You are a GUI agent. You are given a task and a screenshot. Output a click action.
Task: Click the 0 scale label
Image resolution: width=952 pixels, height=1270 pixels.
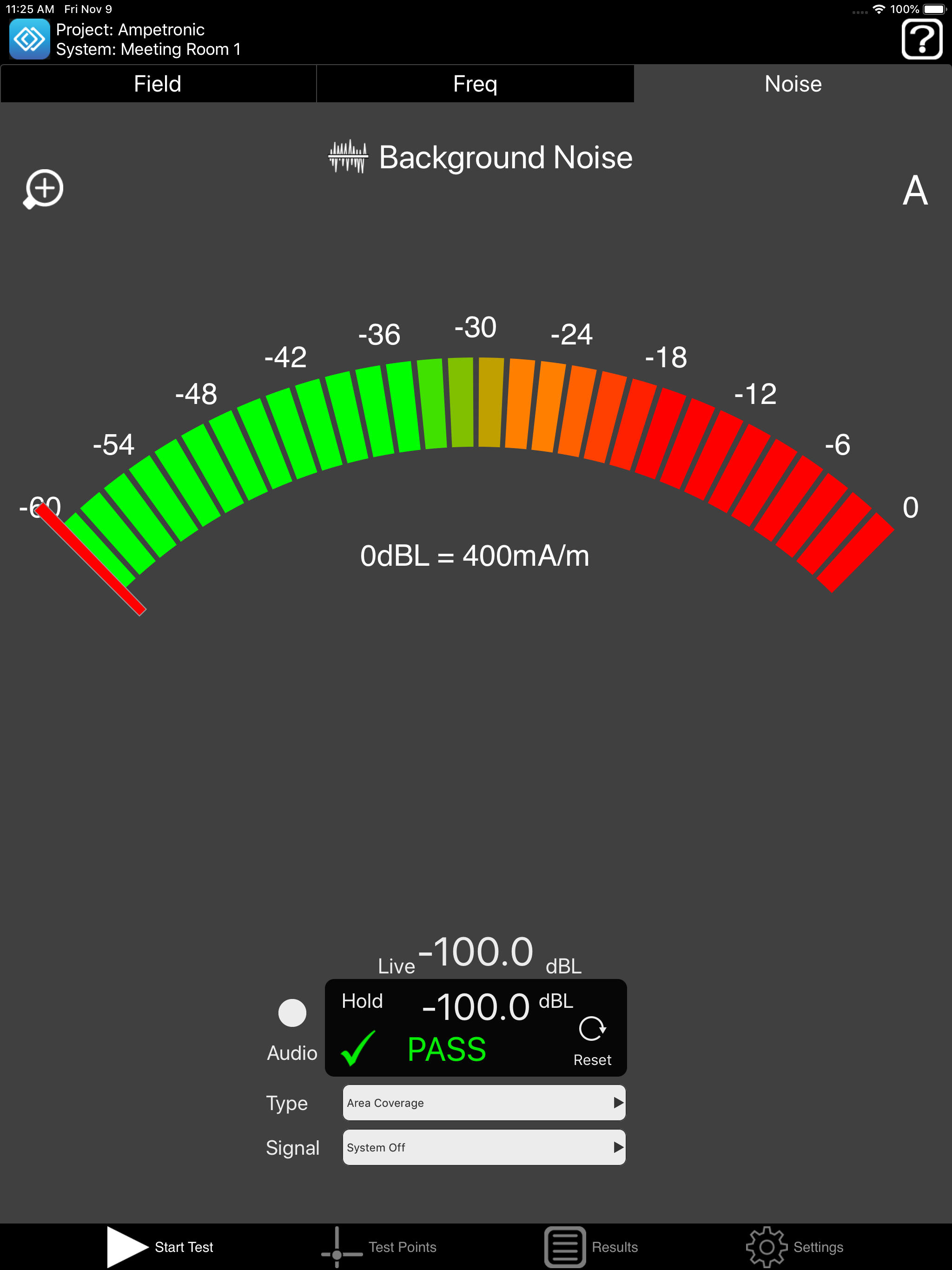click(x=911, y=508)
